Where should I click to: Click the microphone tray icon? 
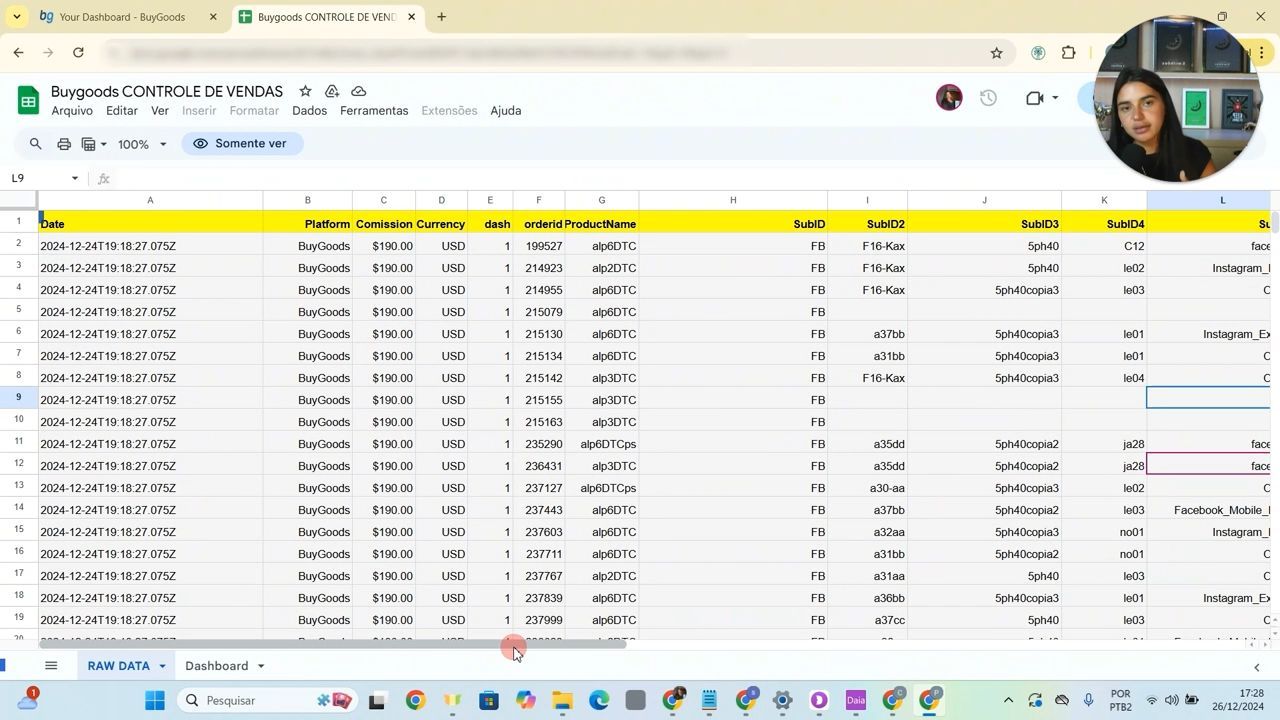1089,700
